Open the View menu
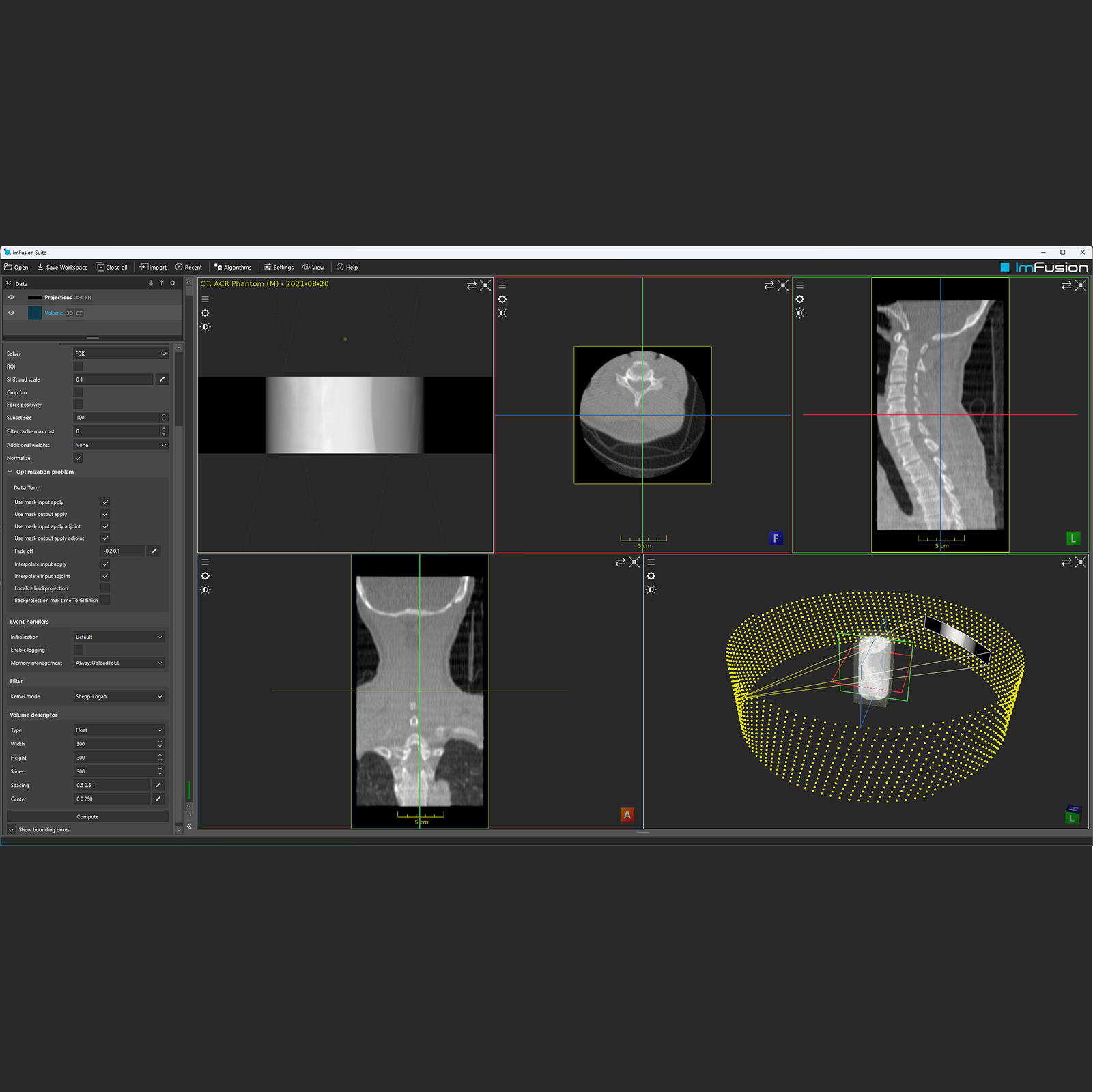This screenshot has height=1092, width=1093. click(x=313, y=268)
